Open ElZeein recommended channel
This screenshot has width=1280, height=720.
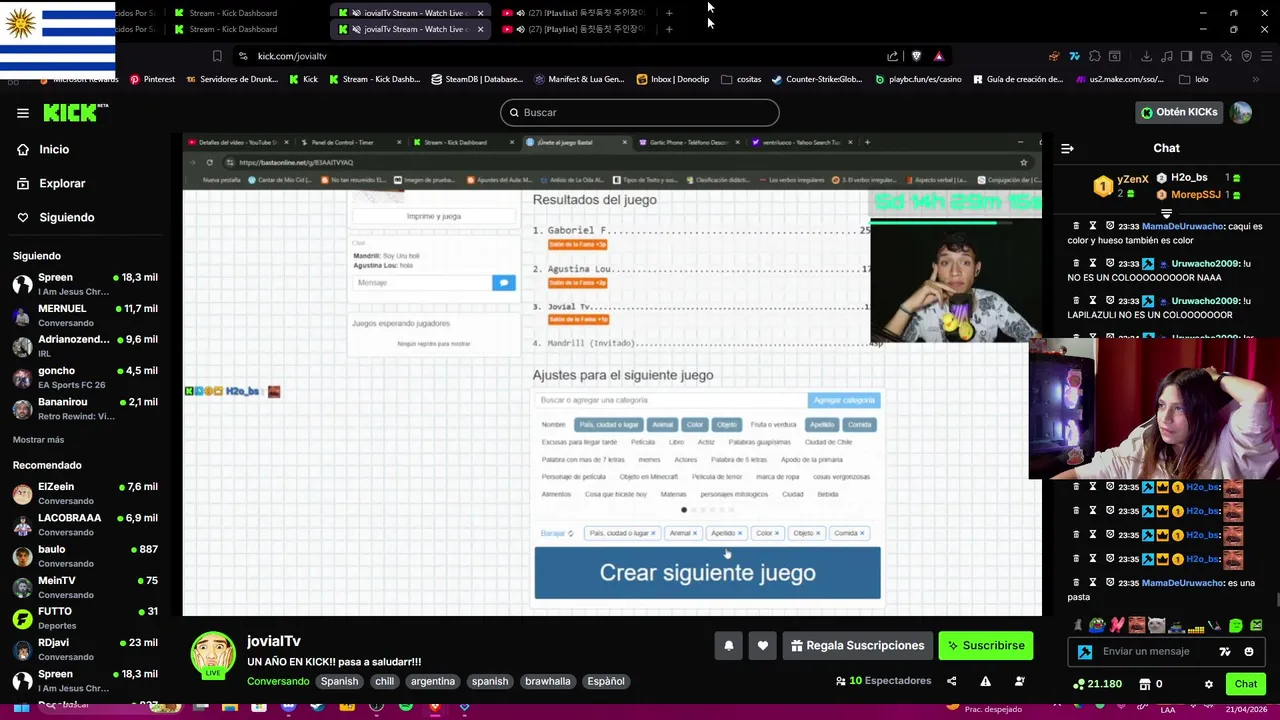click(84, 493)
